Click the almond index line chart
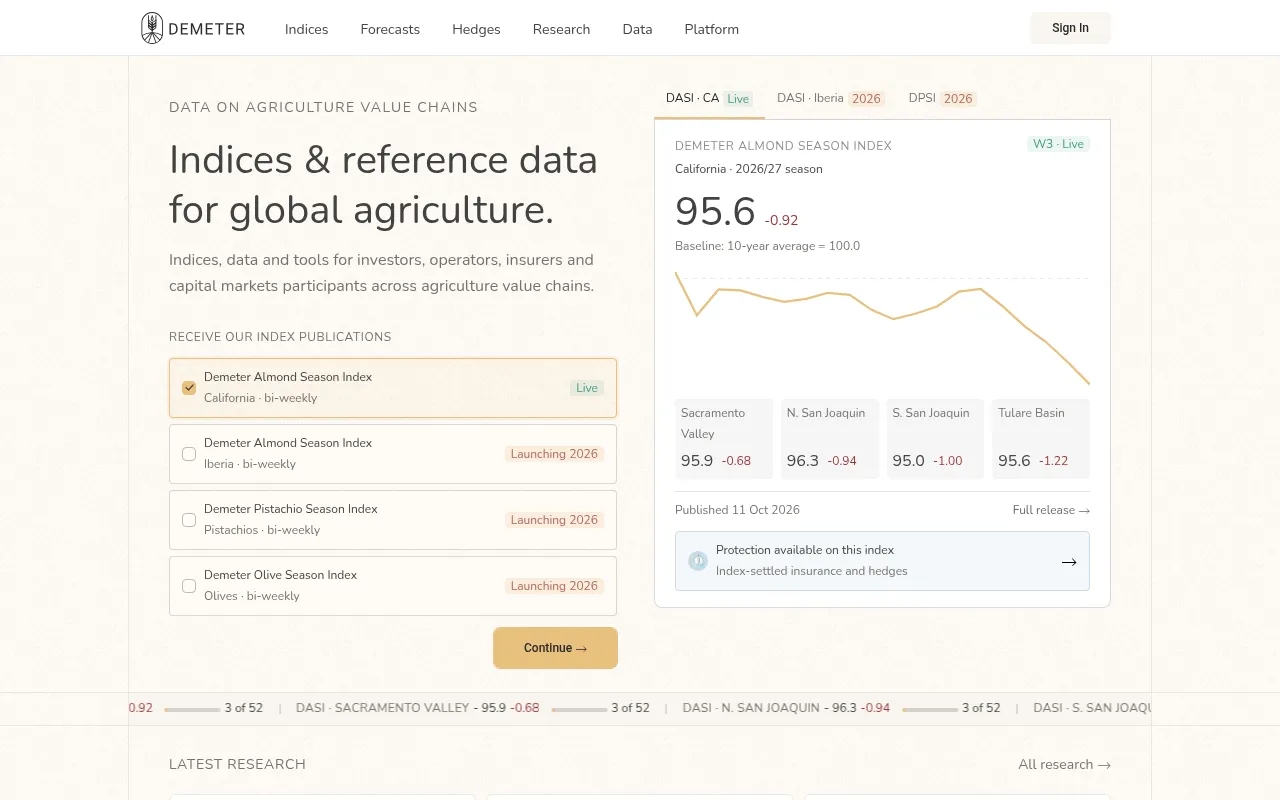Viewport: 1280px width, 800px height. 882,328
